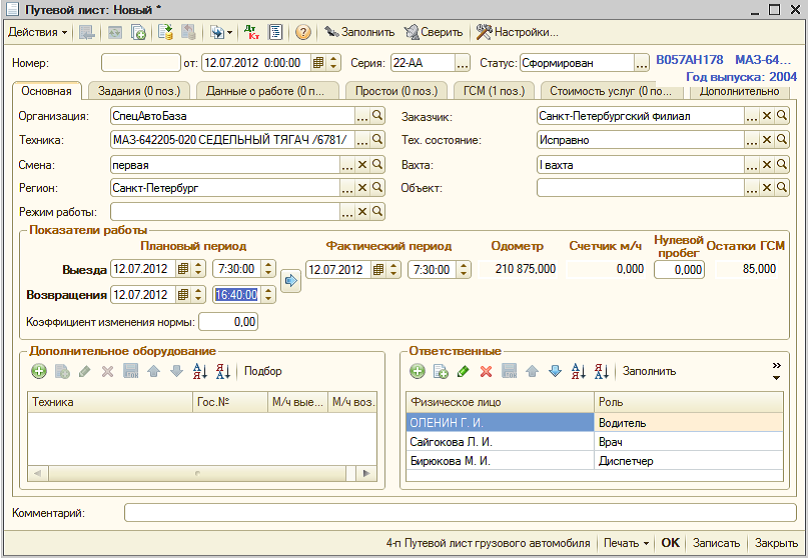This screenshot has width=808, height=558.
Task: Open the Печать dropdown at the bottom
Action: (x=626, y=543)
